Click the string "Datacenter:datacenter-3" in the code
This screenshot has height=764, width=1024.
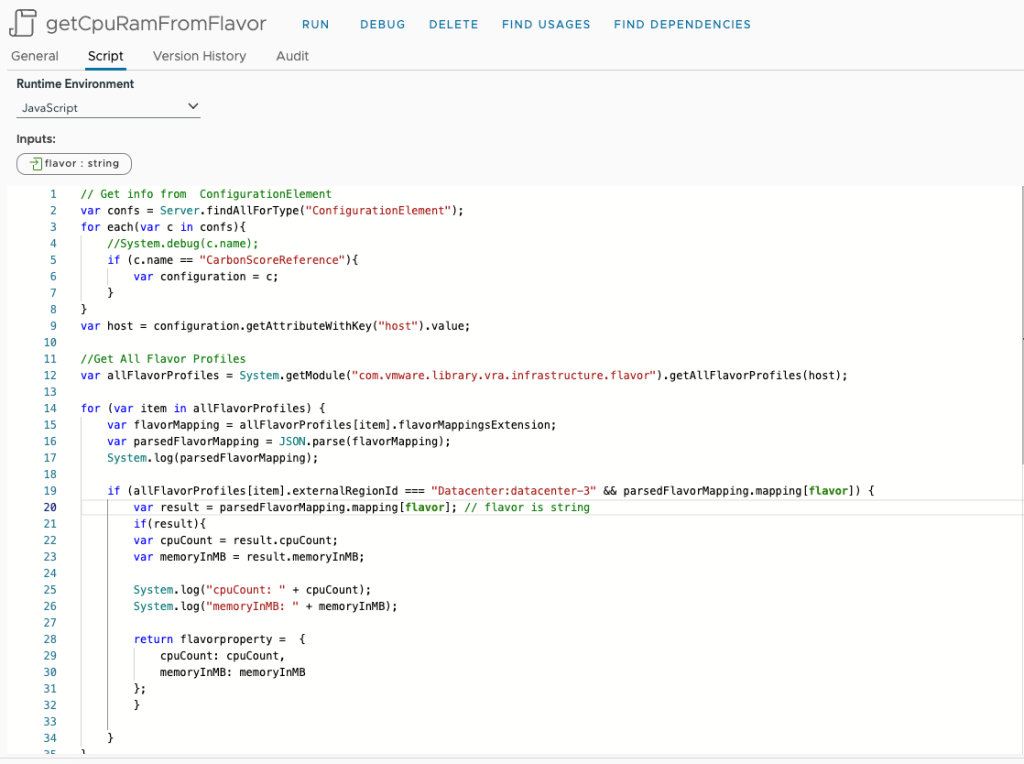point(513,491)
